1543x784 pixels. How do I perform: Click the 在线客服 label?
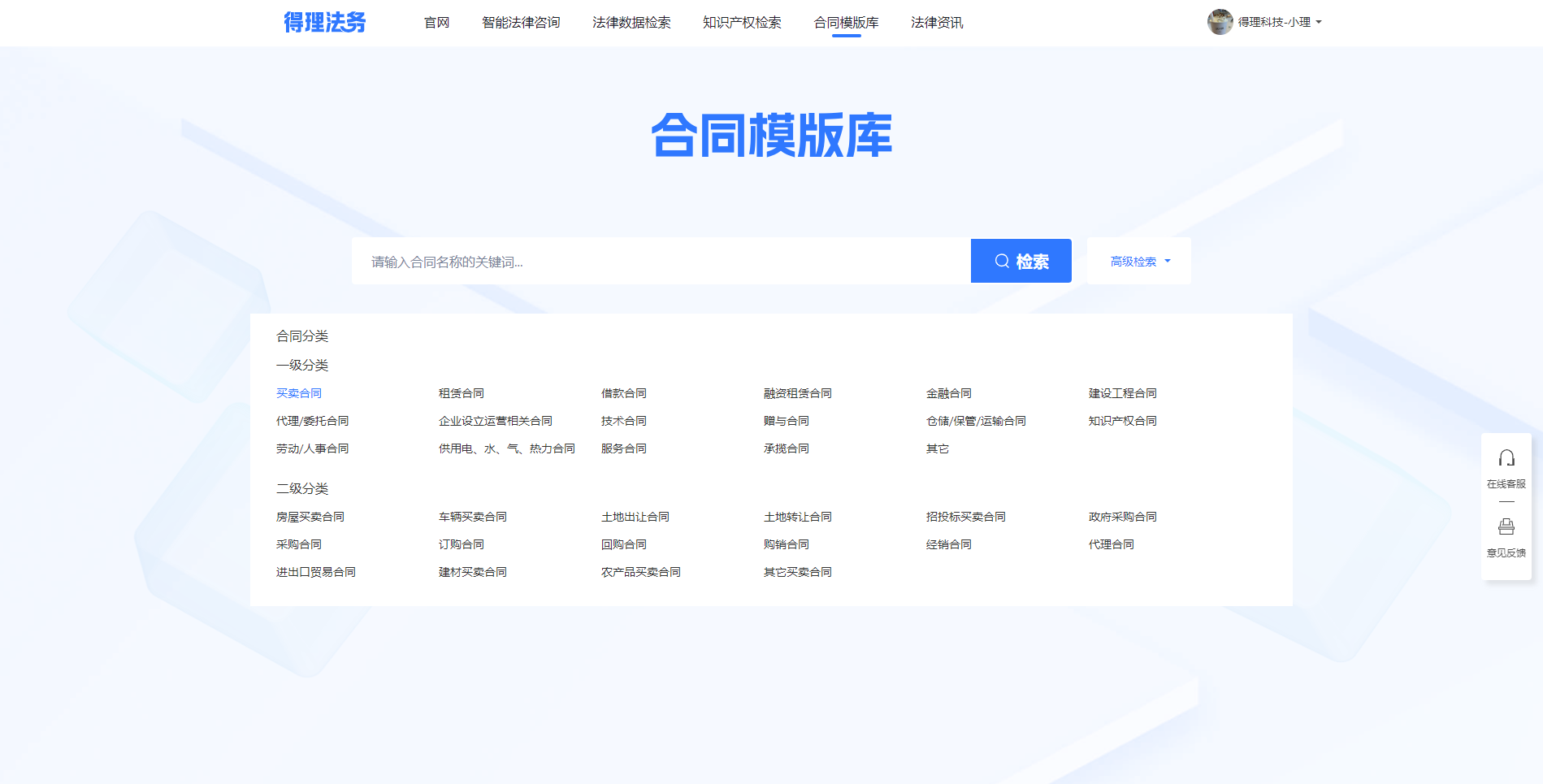pyautogui.click(x=1506, y=484)
